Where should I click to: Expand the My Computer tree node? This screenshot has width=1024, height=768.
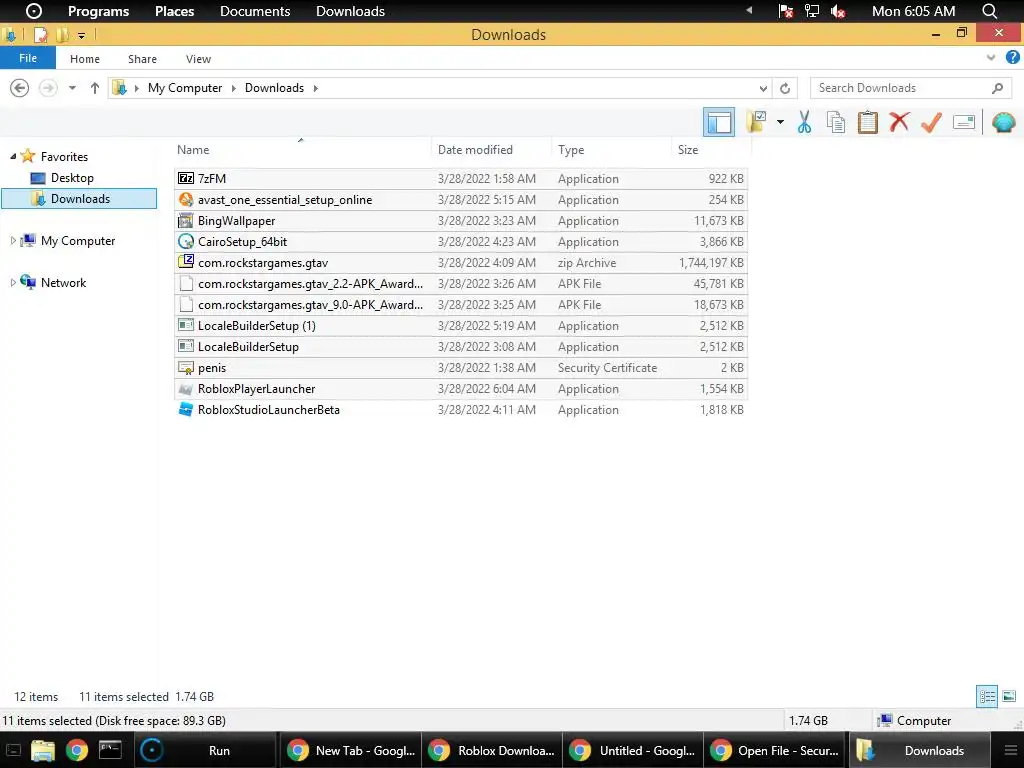point(13,240)
